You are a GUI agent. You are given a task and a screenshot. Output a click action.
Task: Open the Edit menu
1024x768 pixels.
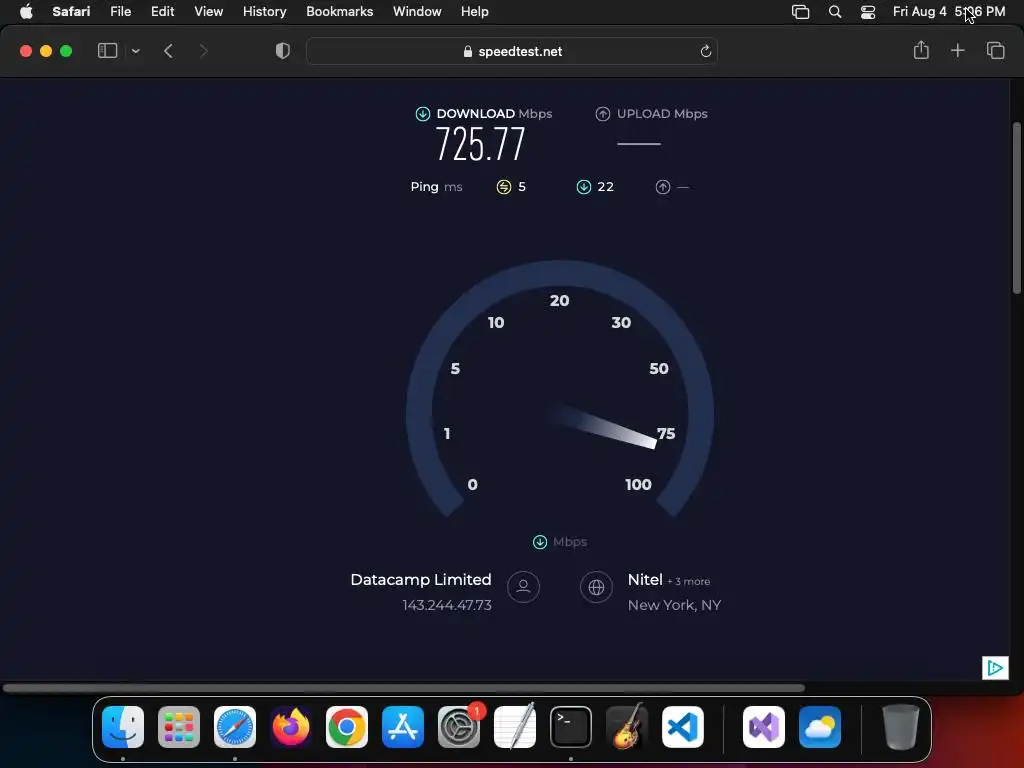coord(162,12)
